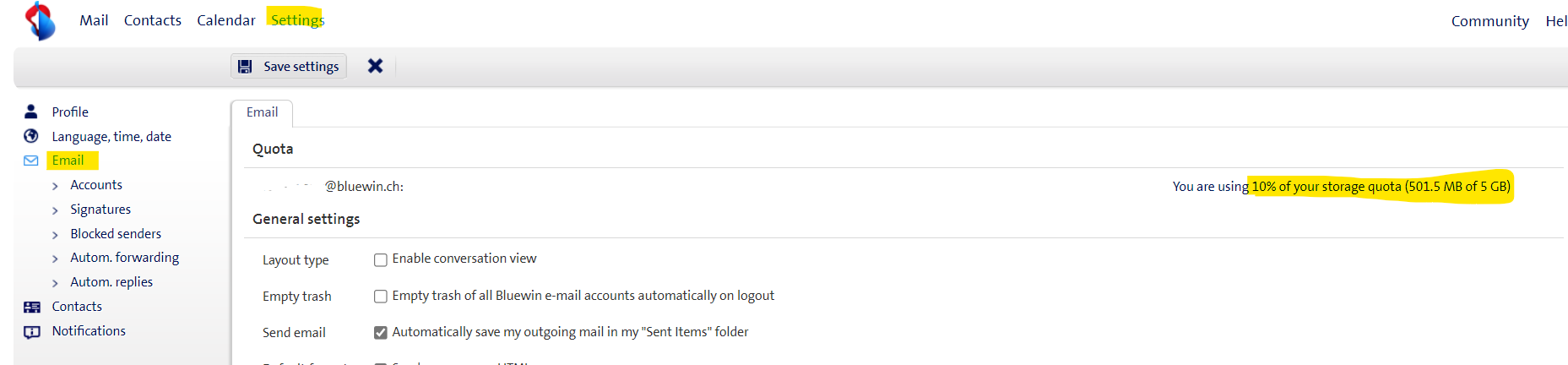Click the floppy disk save icon
1568x365 pixels.
tap(245, 67)
